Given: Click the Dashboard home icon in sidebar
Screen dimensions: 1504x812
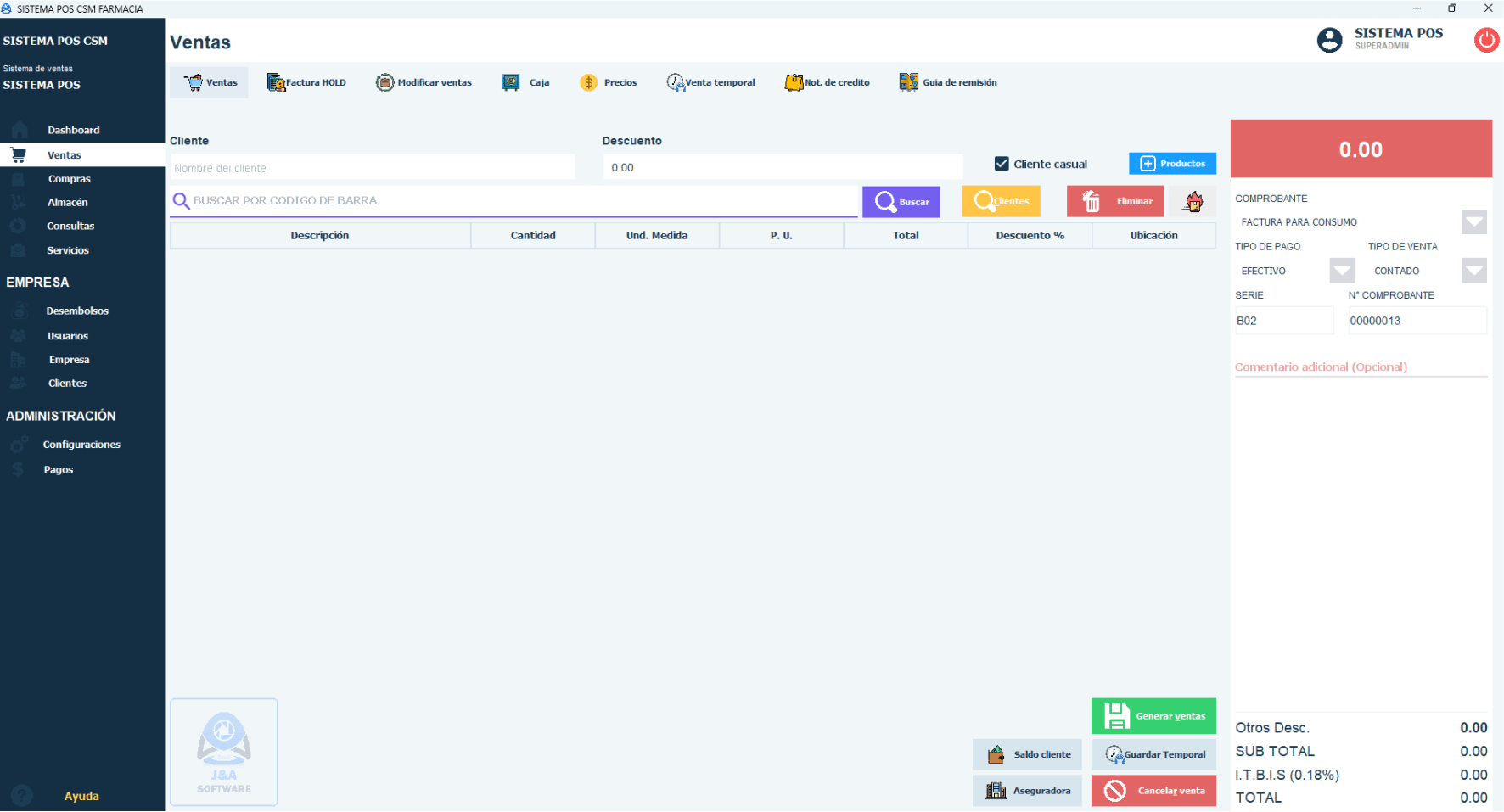Looking at the screenshot, I should click(x=20, y=130).
